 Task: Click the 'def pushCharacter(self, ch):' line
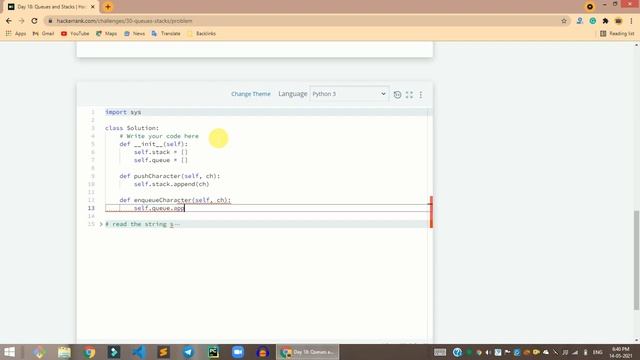coord(169,176)
